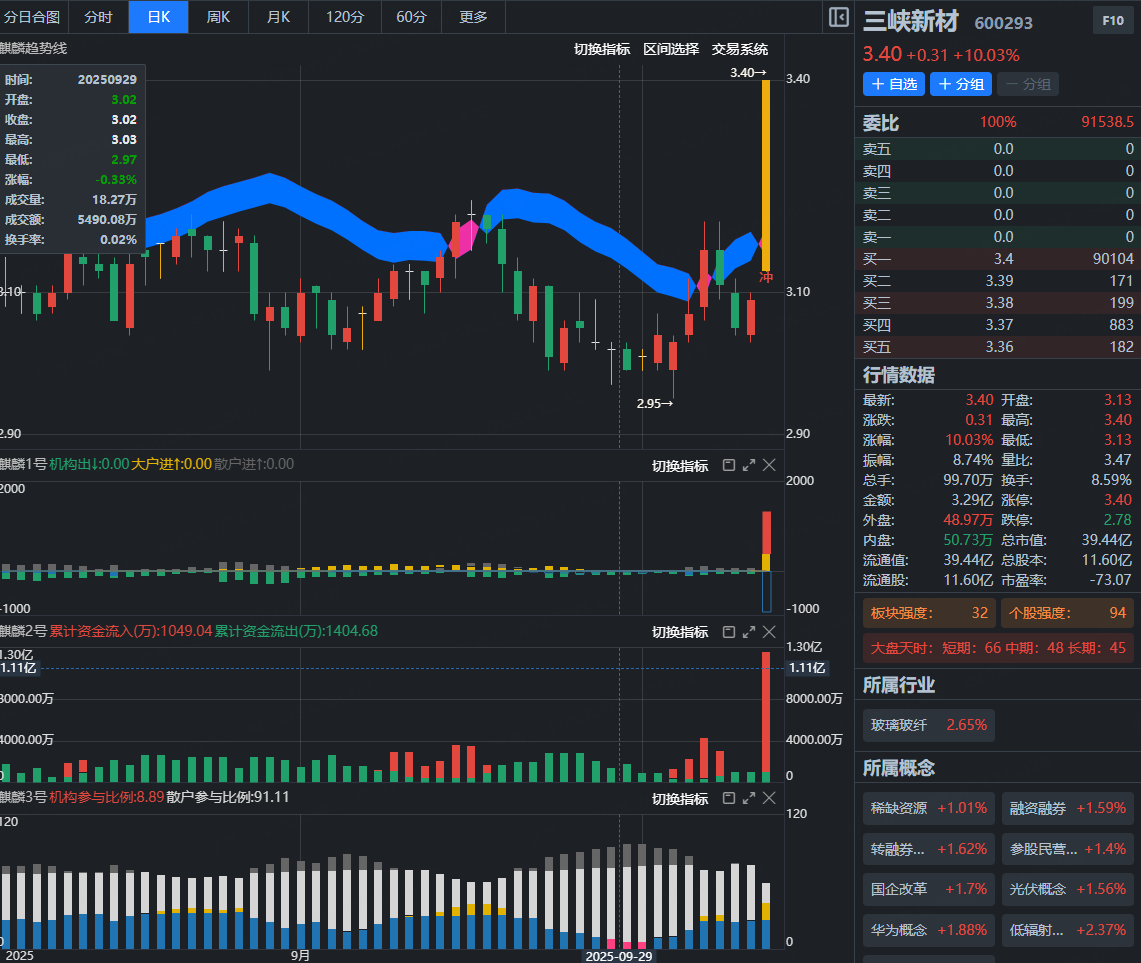The image size is (1141, 963).
Task: Open F10 company info
Action: (x=1112, y=20)
